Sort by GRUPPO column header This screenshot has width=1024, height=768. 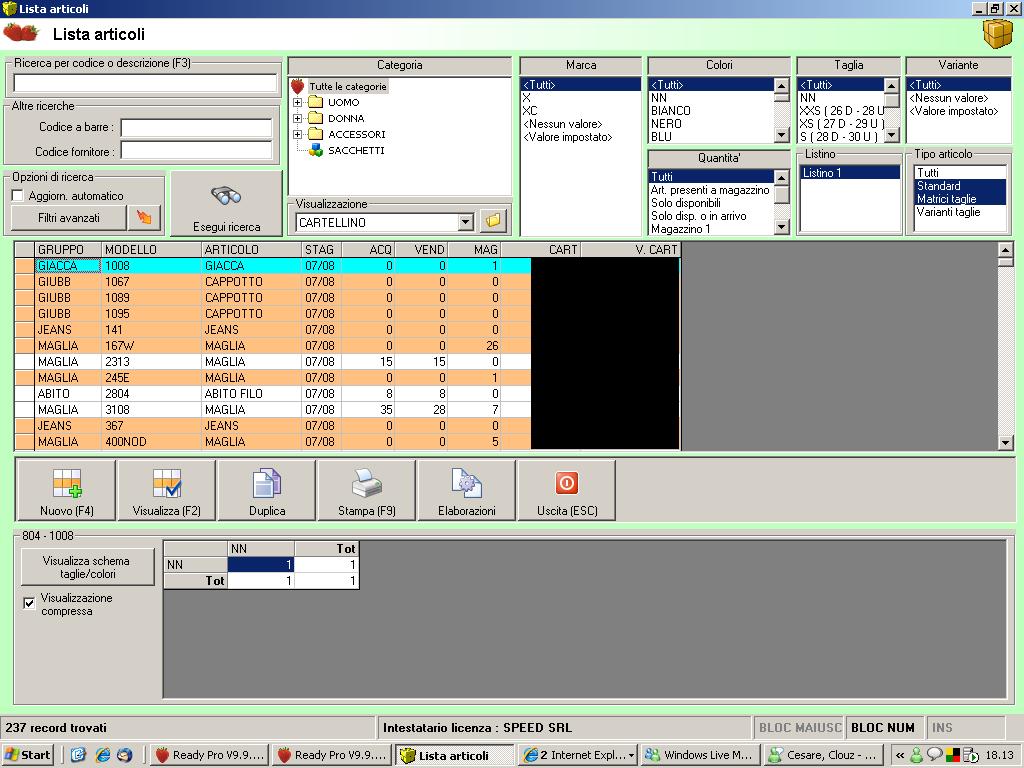(68, 249)
